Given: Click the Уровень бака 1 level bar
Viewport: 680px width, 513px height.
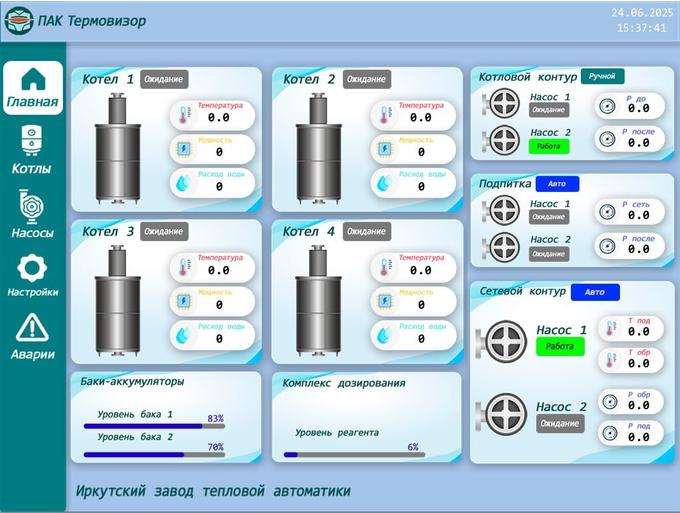Looking at the screenshot, I should [153, 426].
